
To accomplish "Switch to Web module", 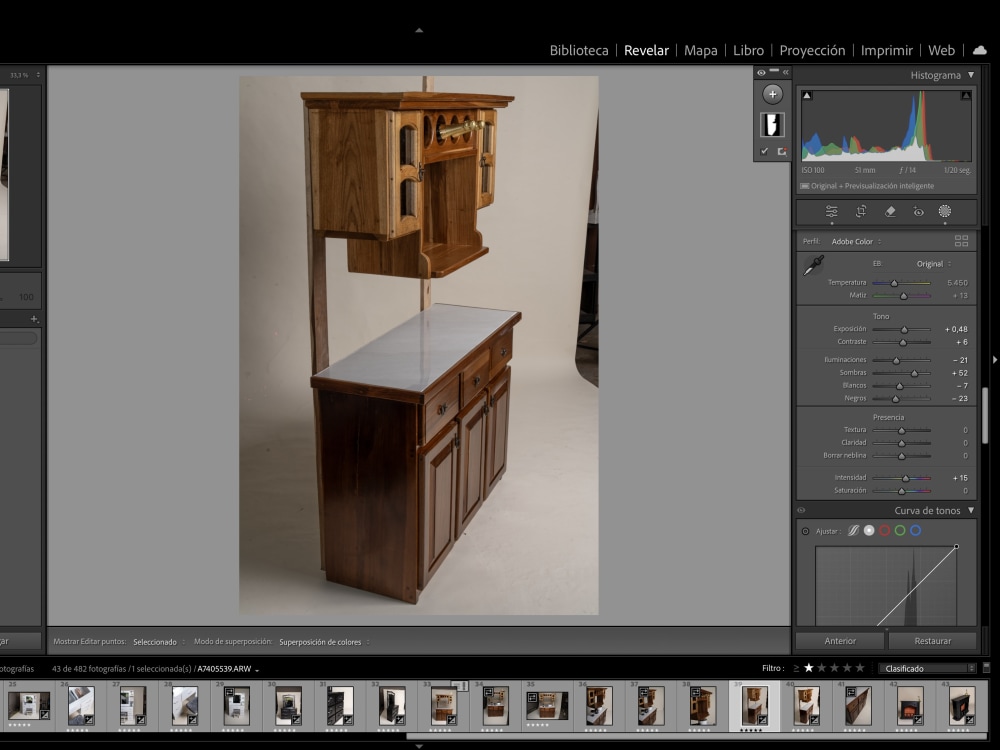I will coord(941,50).
